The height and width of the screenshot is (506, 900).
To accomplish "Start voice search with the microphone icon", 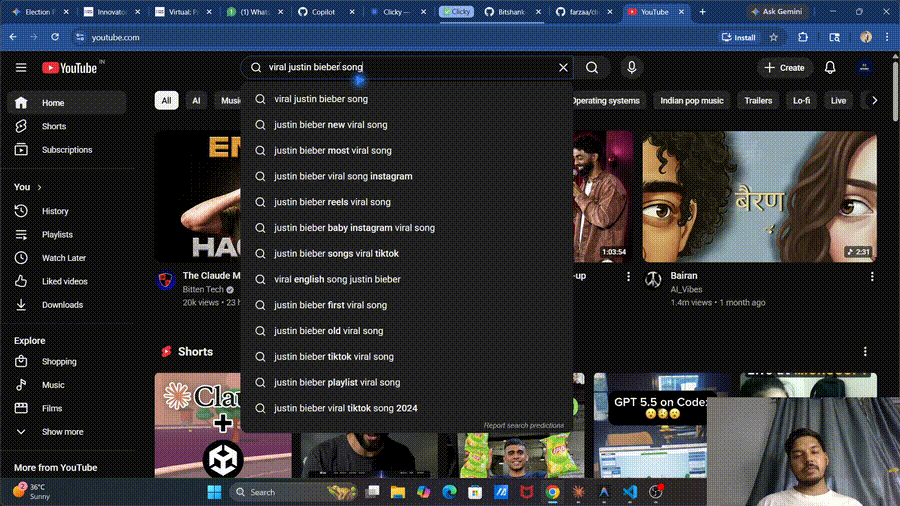I will [x=631, y=68].
